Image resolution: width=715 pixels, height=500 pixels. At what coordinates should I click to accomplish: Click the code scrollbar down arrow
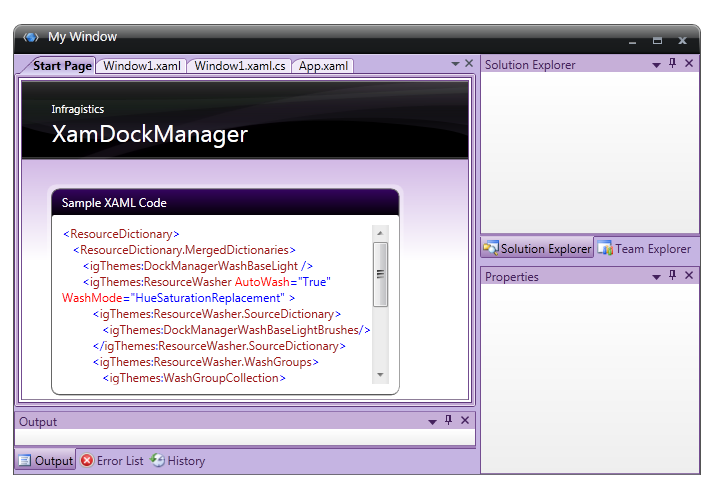(x=380, y=375)
